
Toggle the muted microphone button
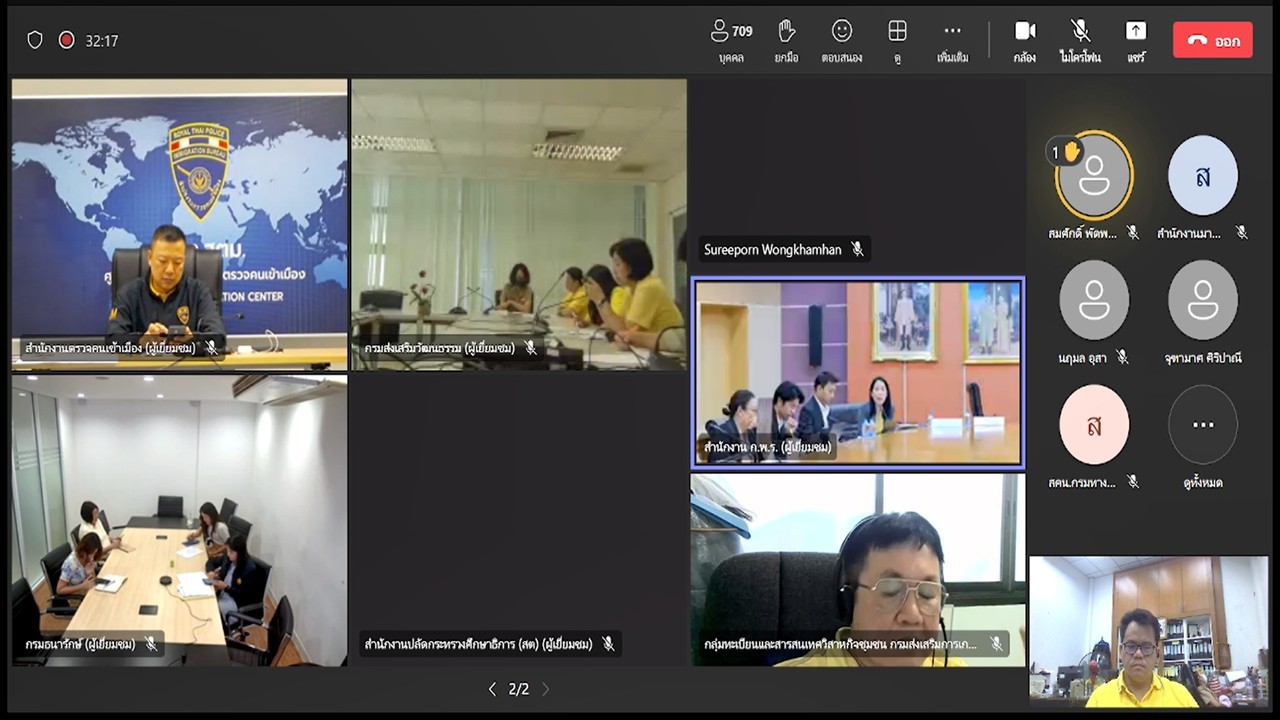click(x=1080, y=41)
